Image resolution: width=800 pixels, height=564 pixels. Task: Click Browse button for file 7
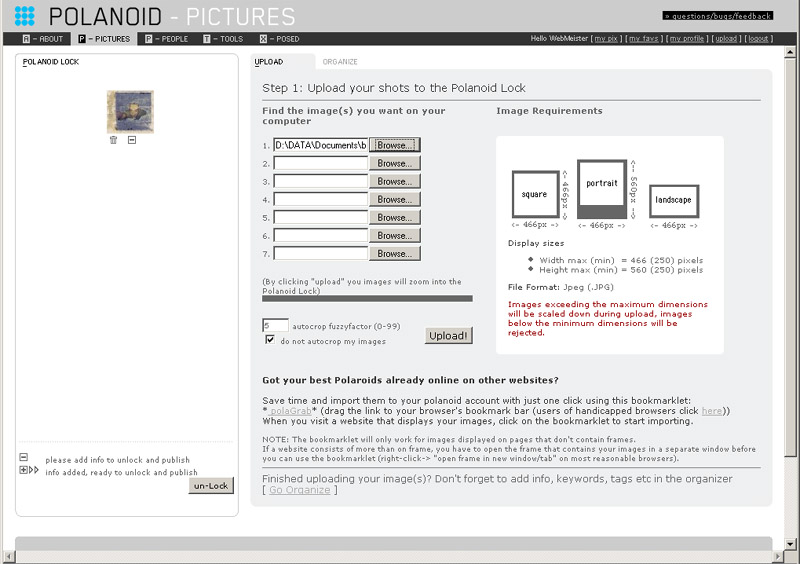click(x=395, y=254)
